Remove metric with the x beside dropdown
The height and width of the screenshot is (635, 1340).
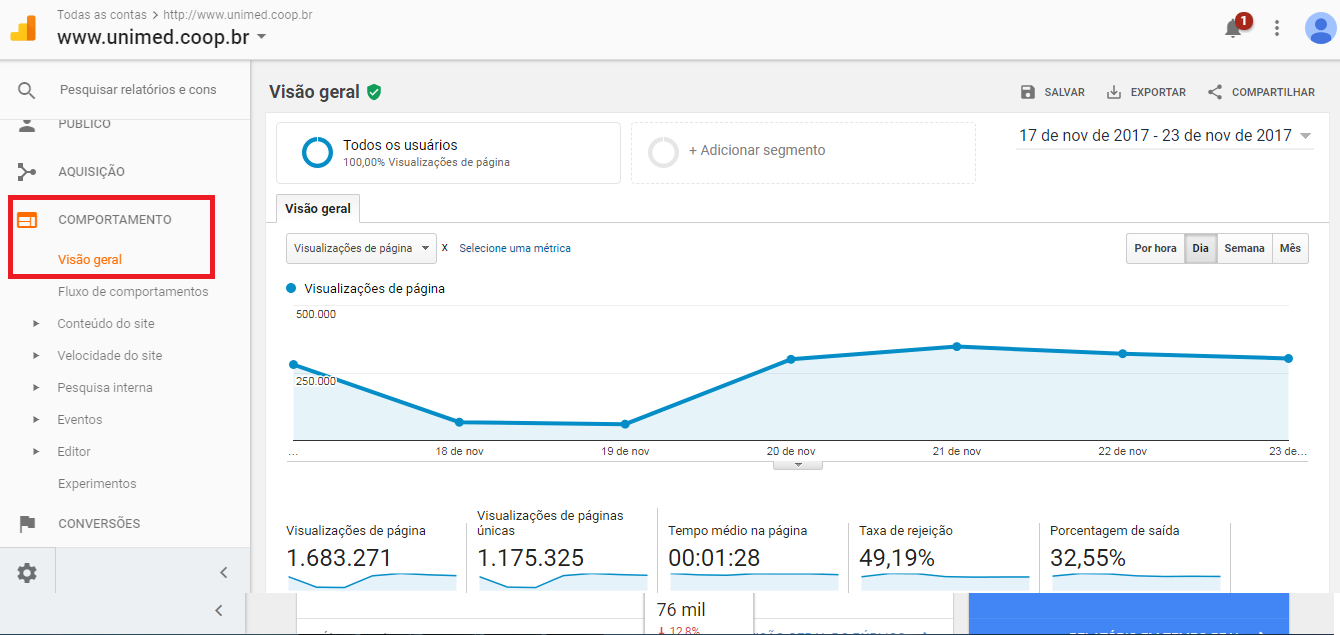(445, 248)
